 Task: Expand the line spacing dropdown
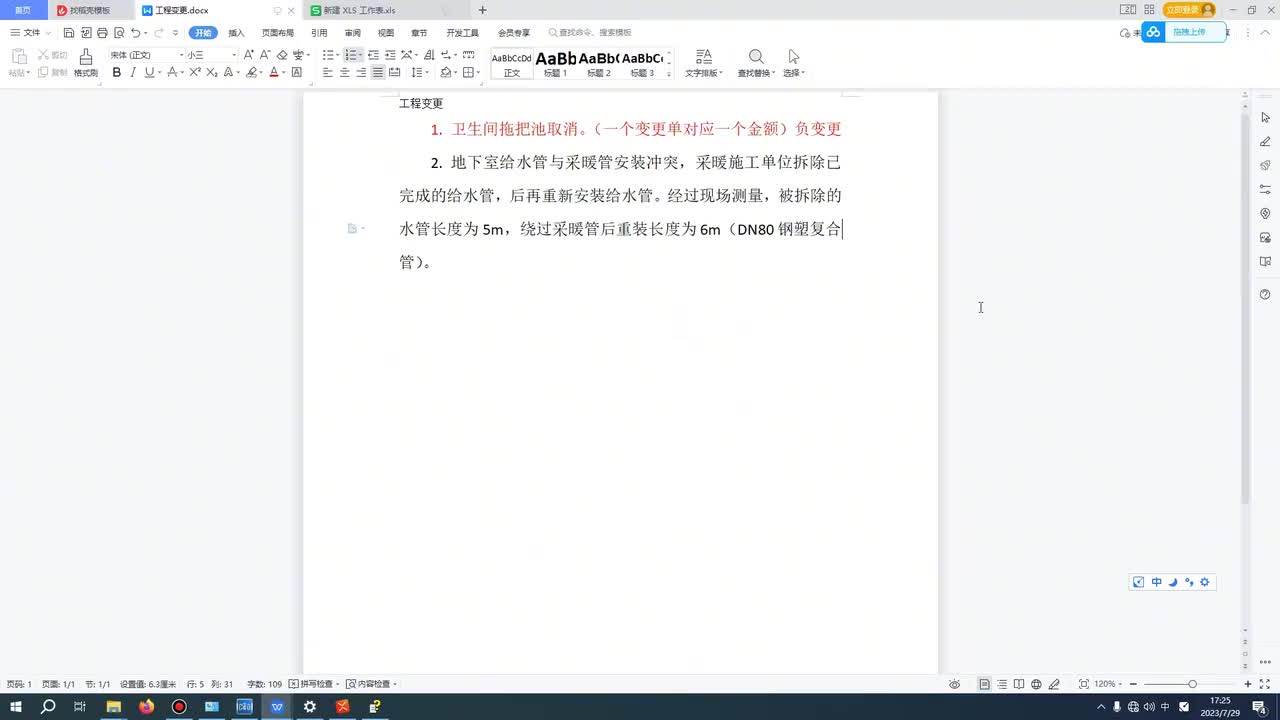coord(427,73)
